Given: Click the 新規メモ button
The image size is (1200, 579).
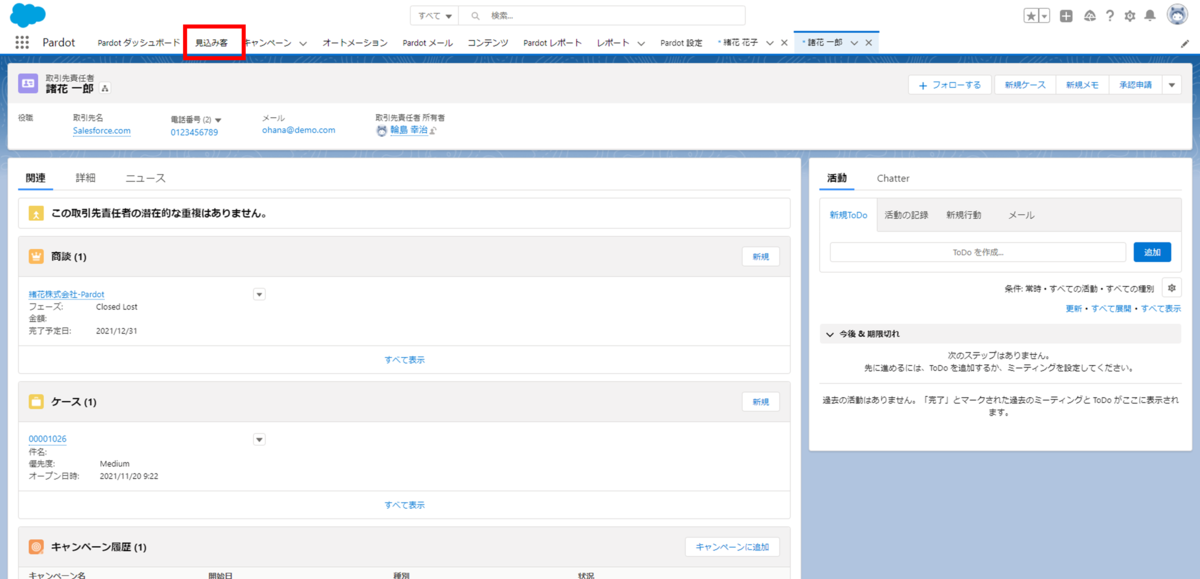Looking at the screenshot, I should pos(1082,85).
